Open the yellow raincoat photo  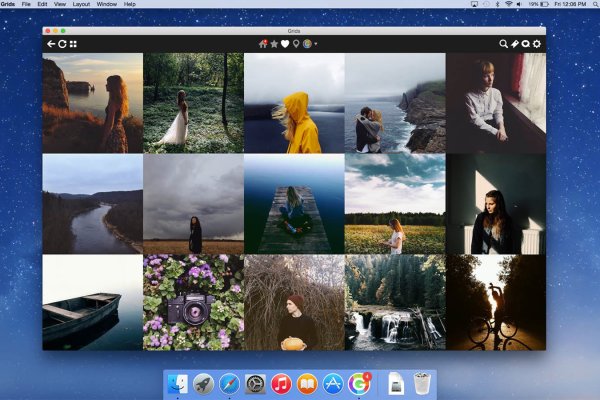point(294,103)
